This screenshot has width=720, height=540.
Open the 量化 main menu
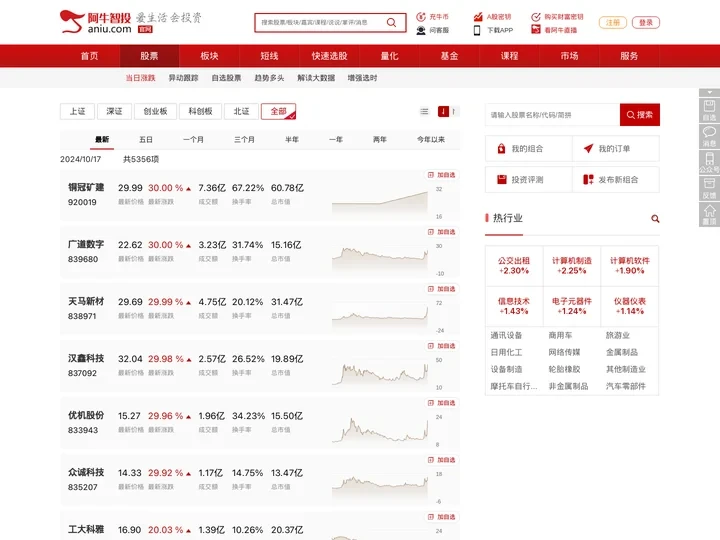point(389,56)
